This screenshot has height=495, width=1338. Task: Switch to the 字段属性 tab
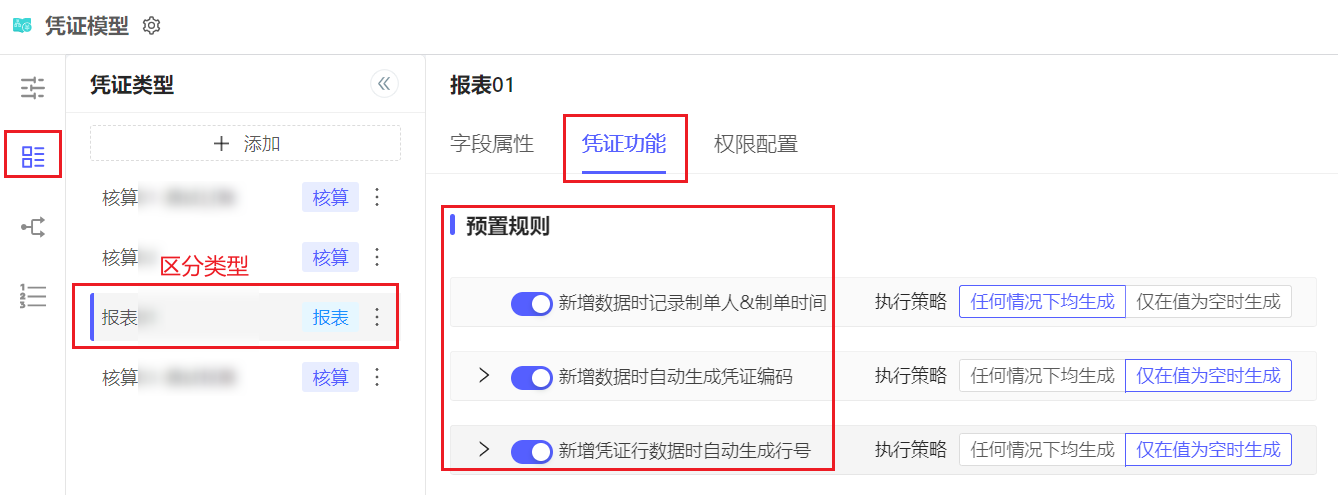pyautogui.click(x=492, y=144)
